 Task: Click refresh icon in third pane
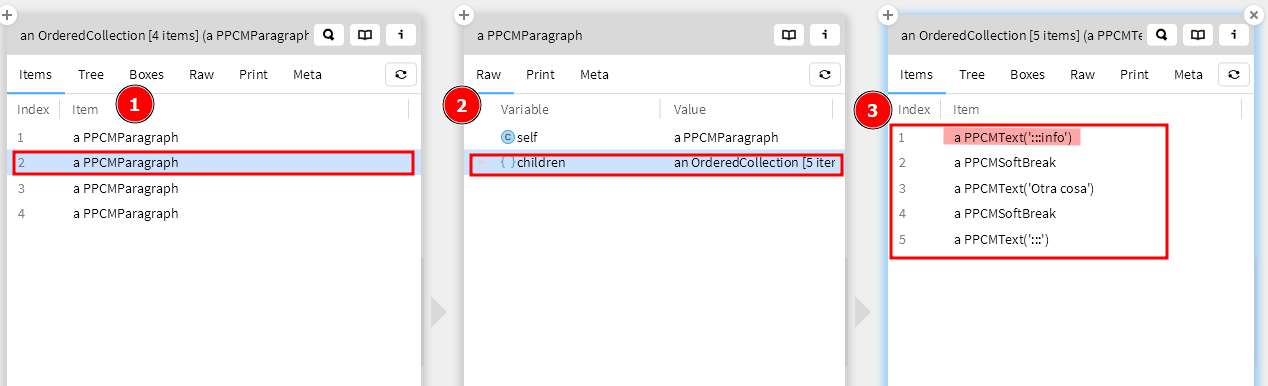[1234, 74]
